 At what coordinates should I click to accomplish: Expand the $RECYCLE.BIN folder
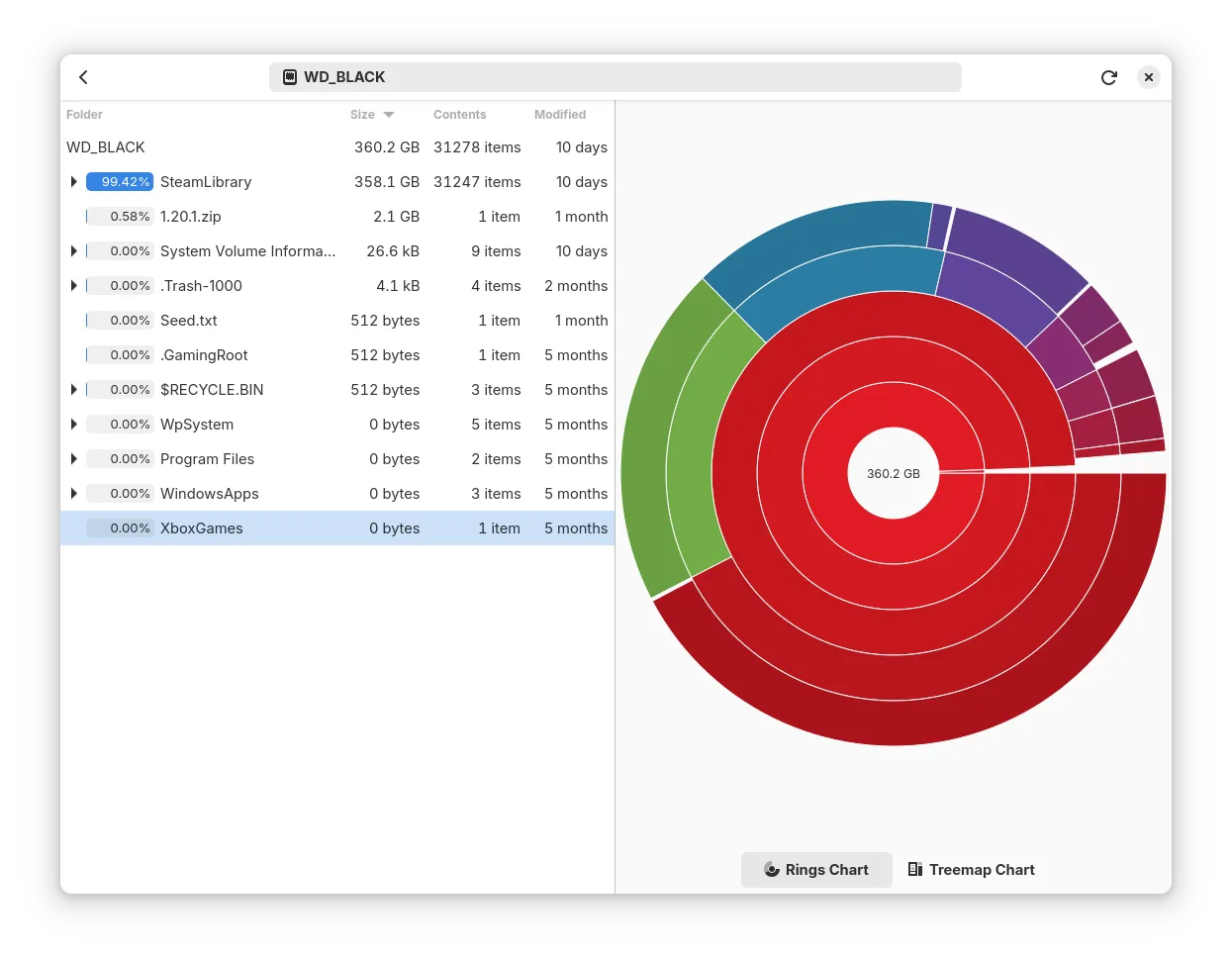[x=74, y=390]
